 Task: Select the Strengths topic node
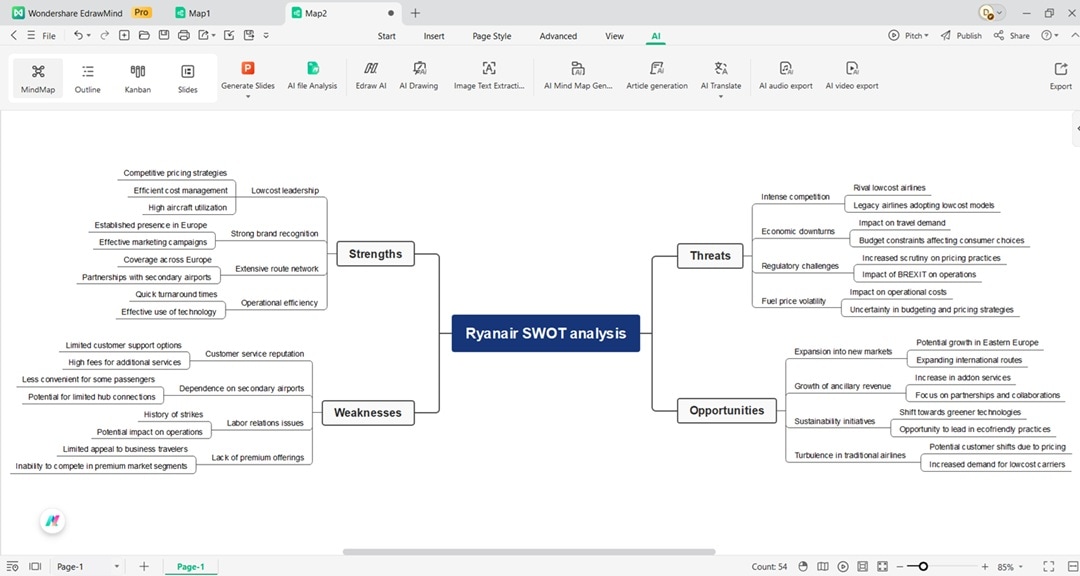[x=375, y=254]
